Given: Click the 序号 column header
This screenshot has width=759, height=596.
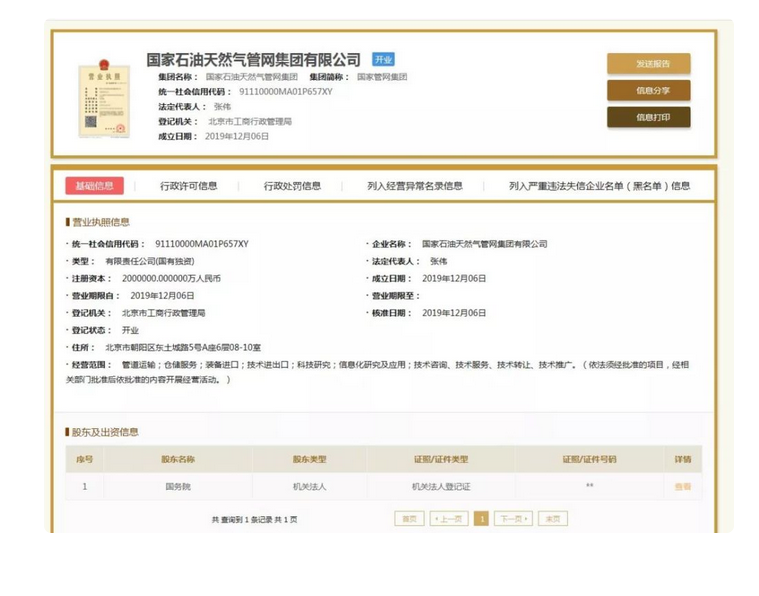Looking at the screenshot, I should click(x=85, y=459).
